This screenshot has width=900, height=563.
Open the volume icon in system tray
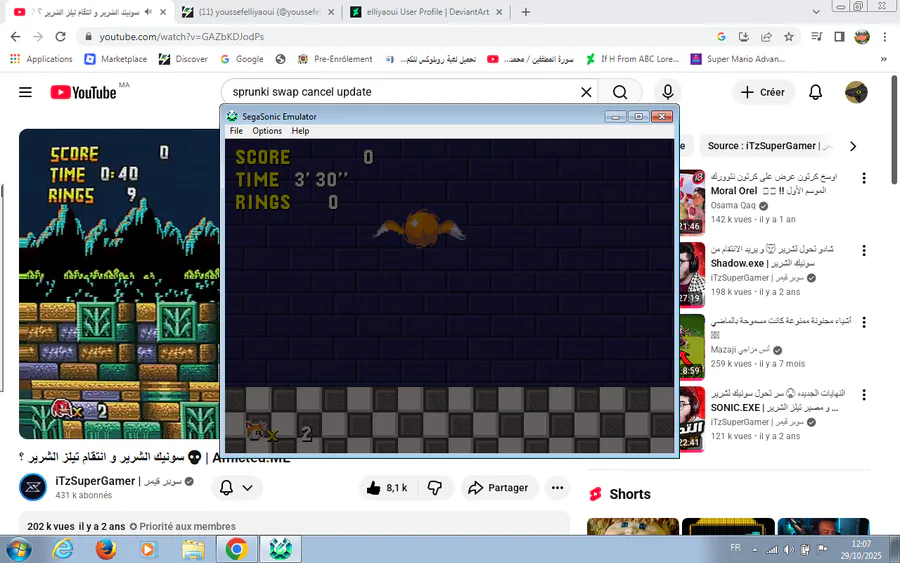pos(789,549)
